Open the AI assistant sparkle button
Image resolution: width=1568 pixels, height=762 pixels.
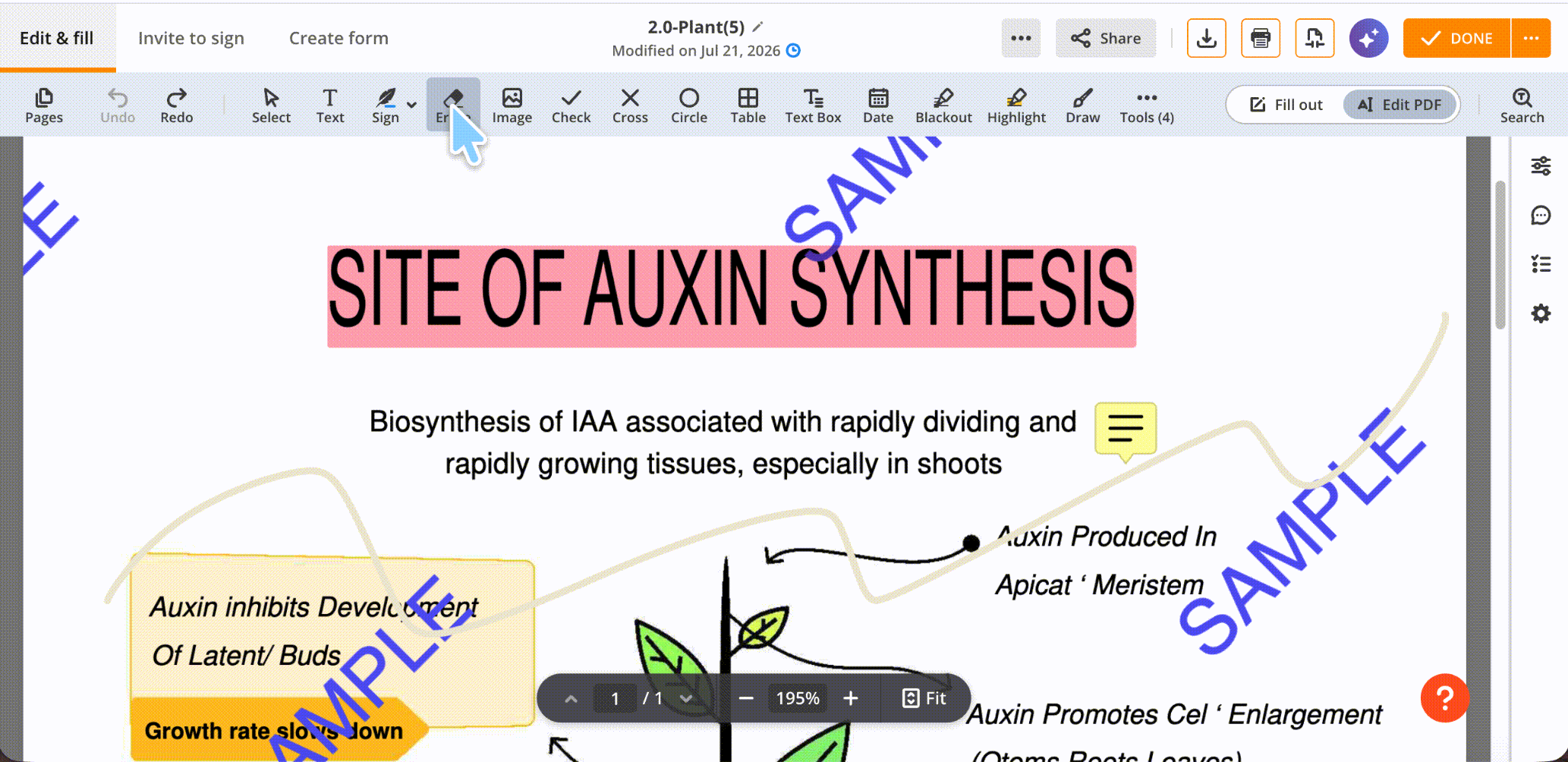(x=1368, y=38)
